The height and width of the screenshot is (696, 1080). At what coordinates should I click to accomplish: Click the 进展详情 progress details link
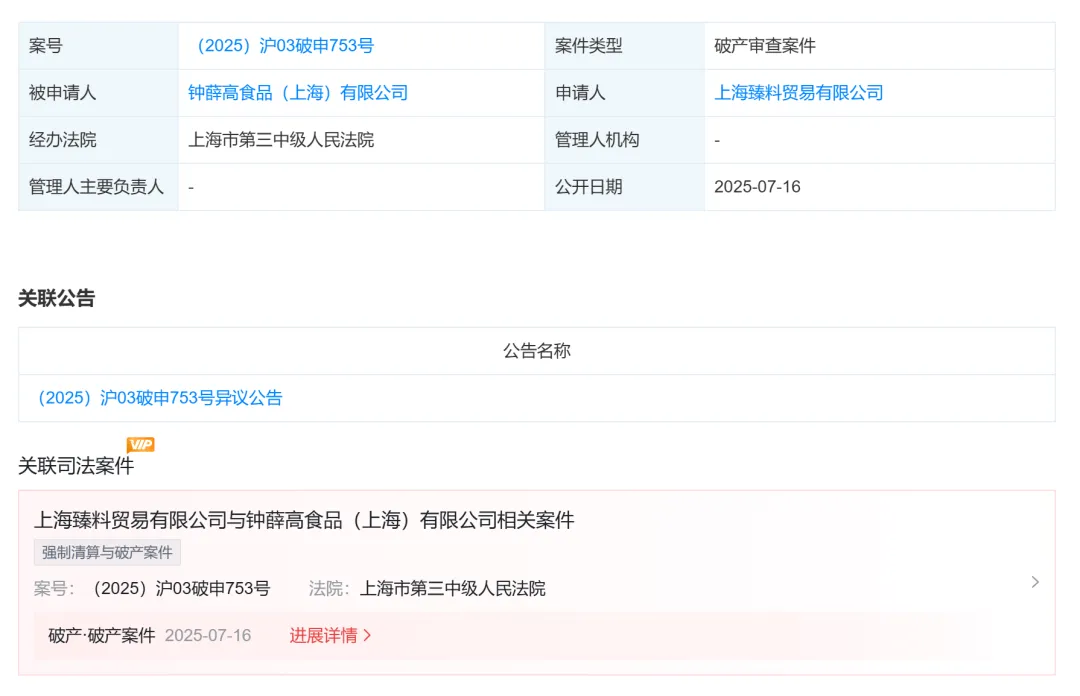(327, 636)
